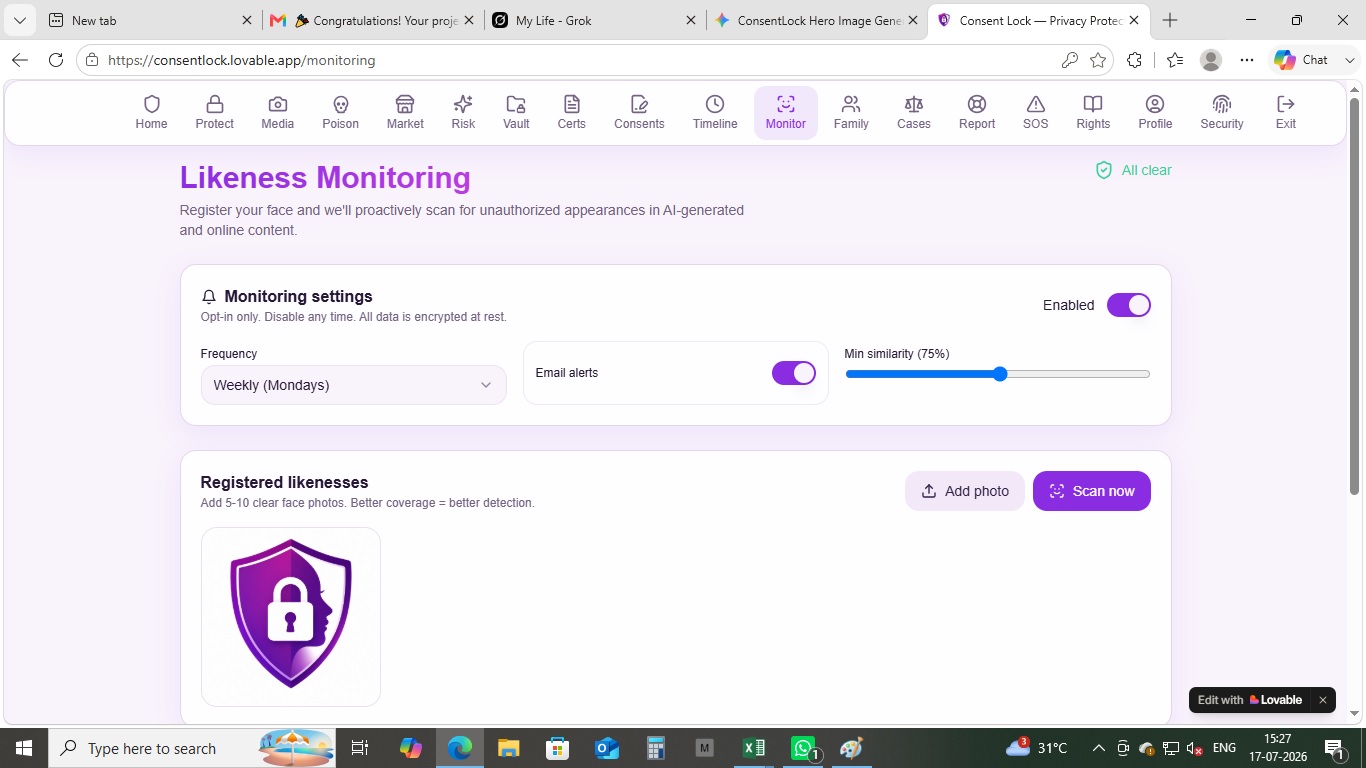
Task: Open the Timeline clock section
Action: click(715, 112)
